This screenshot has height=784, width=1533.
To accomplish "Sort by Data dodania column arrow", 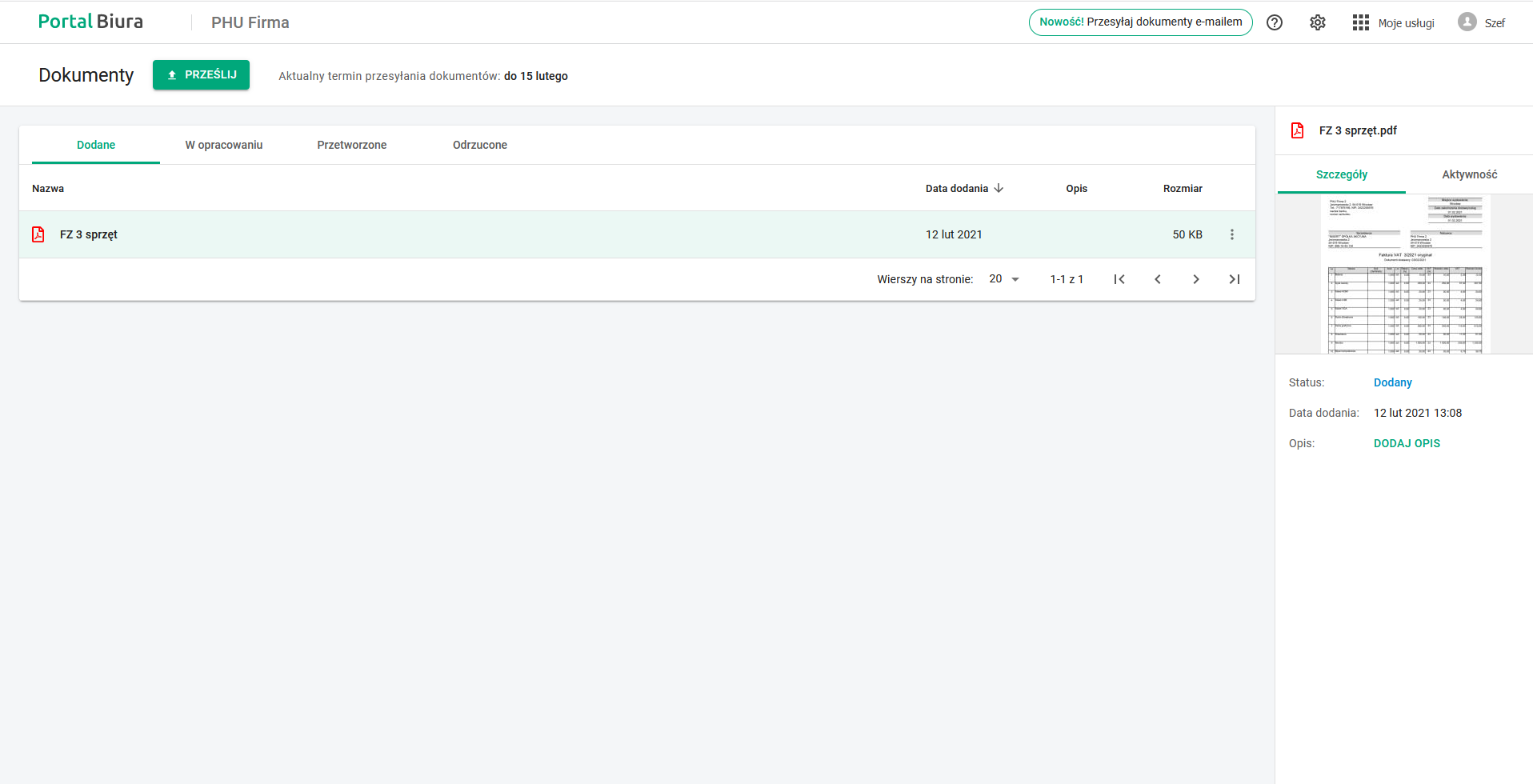I will click(x=999, y=188).
